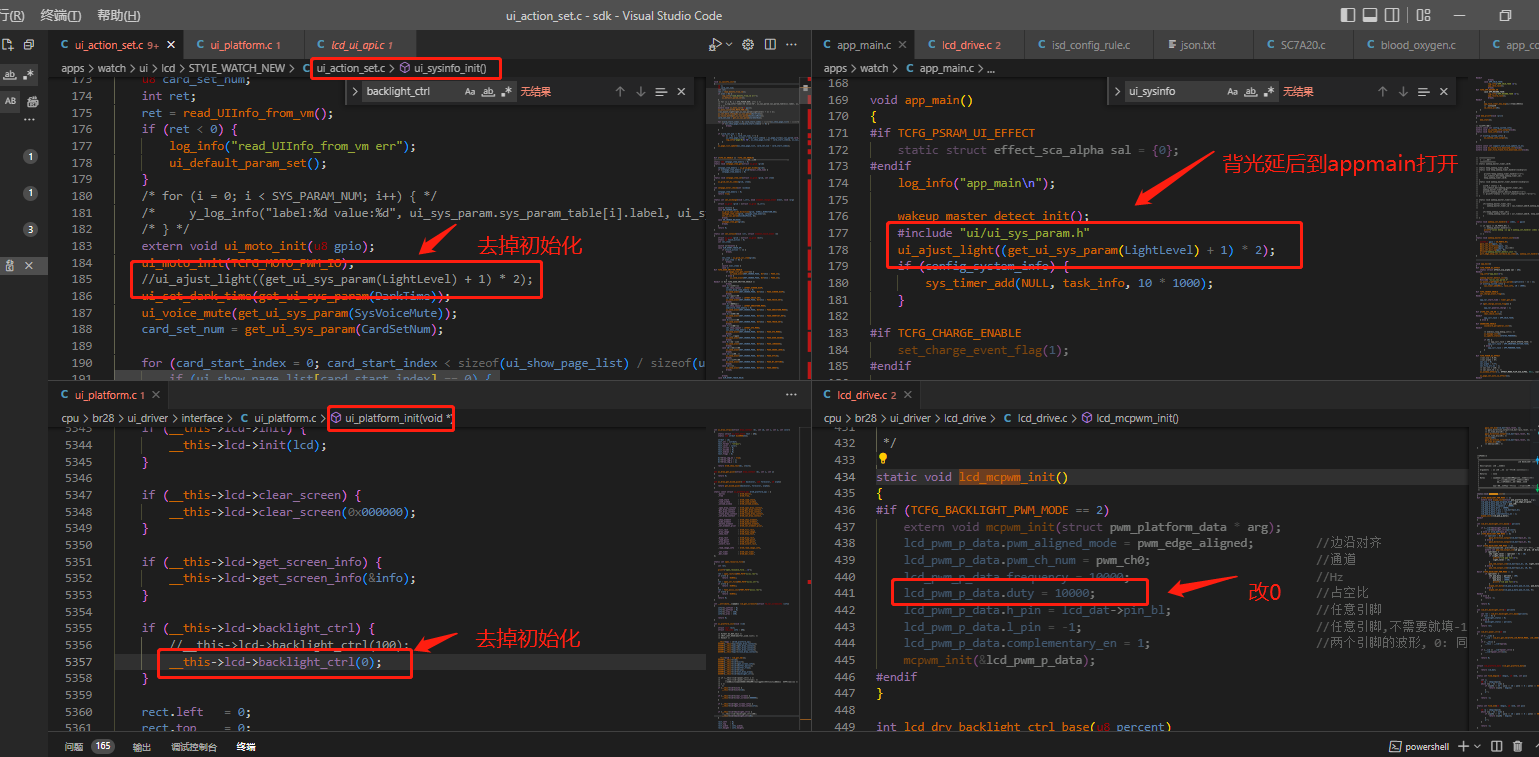Click the lightbulb code action at line 433

(x=883, y=460)
